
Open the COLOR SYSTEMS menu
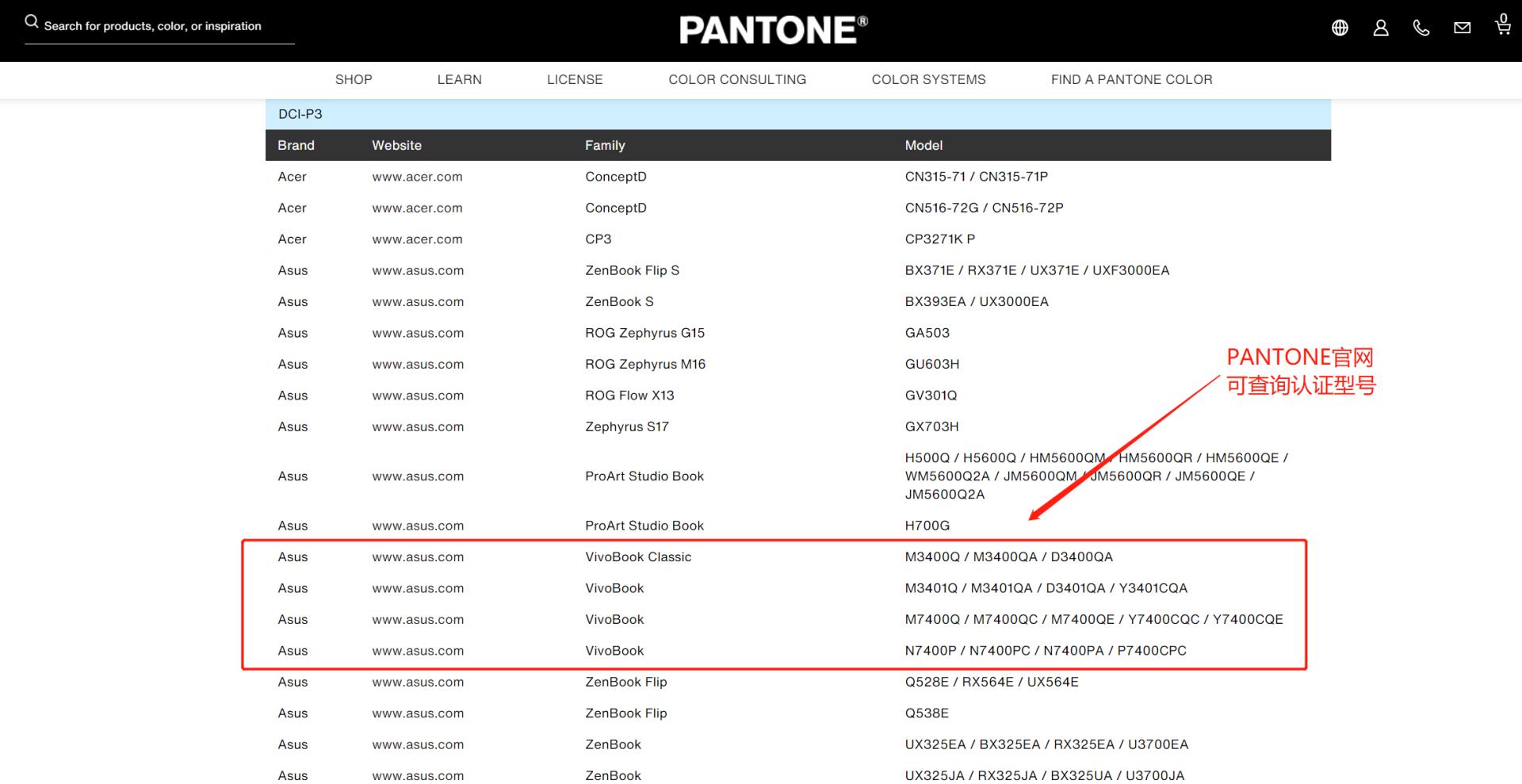click(x=929, y=79)
